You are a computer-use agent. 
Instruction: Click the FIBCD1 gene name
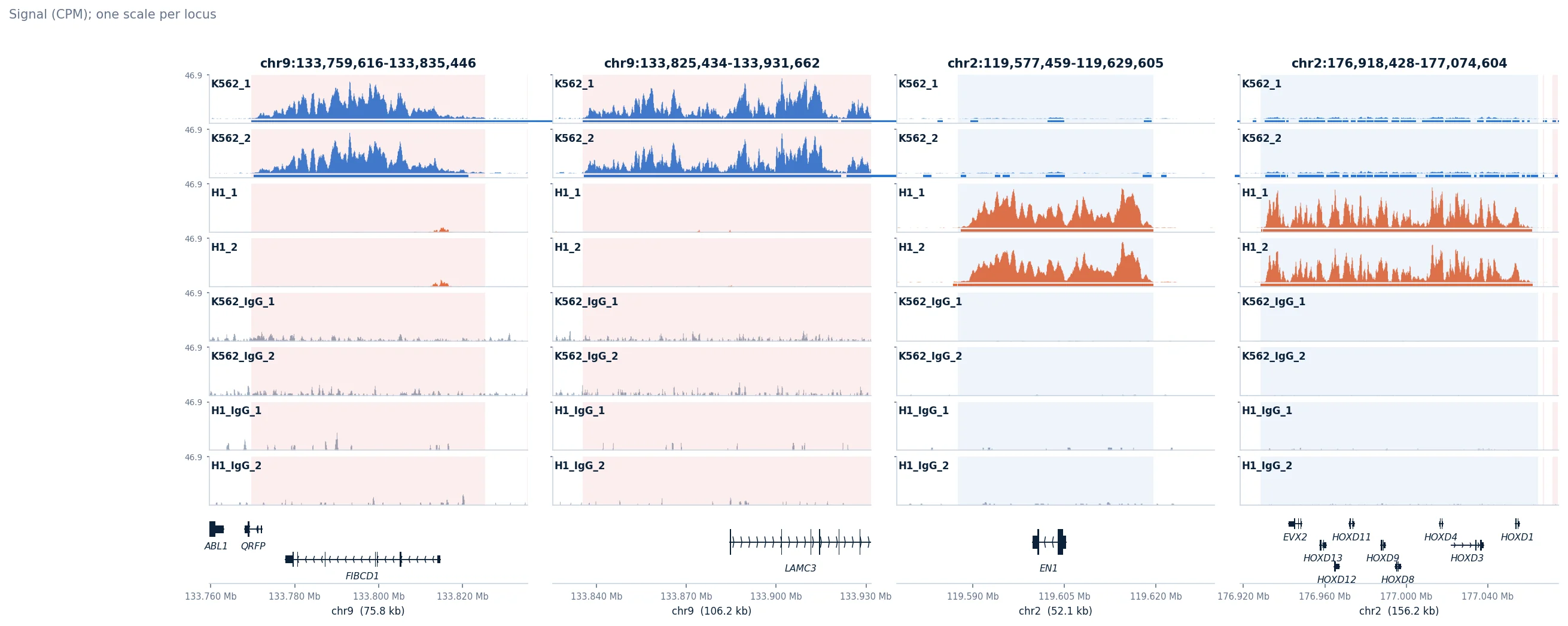tap(362, 576)
